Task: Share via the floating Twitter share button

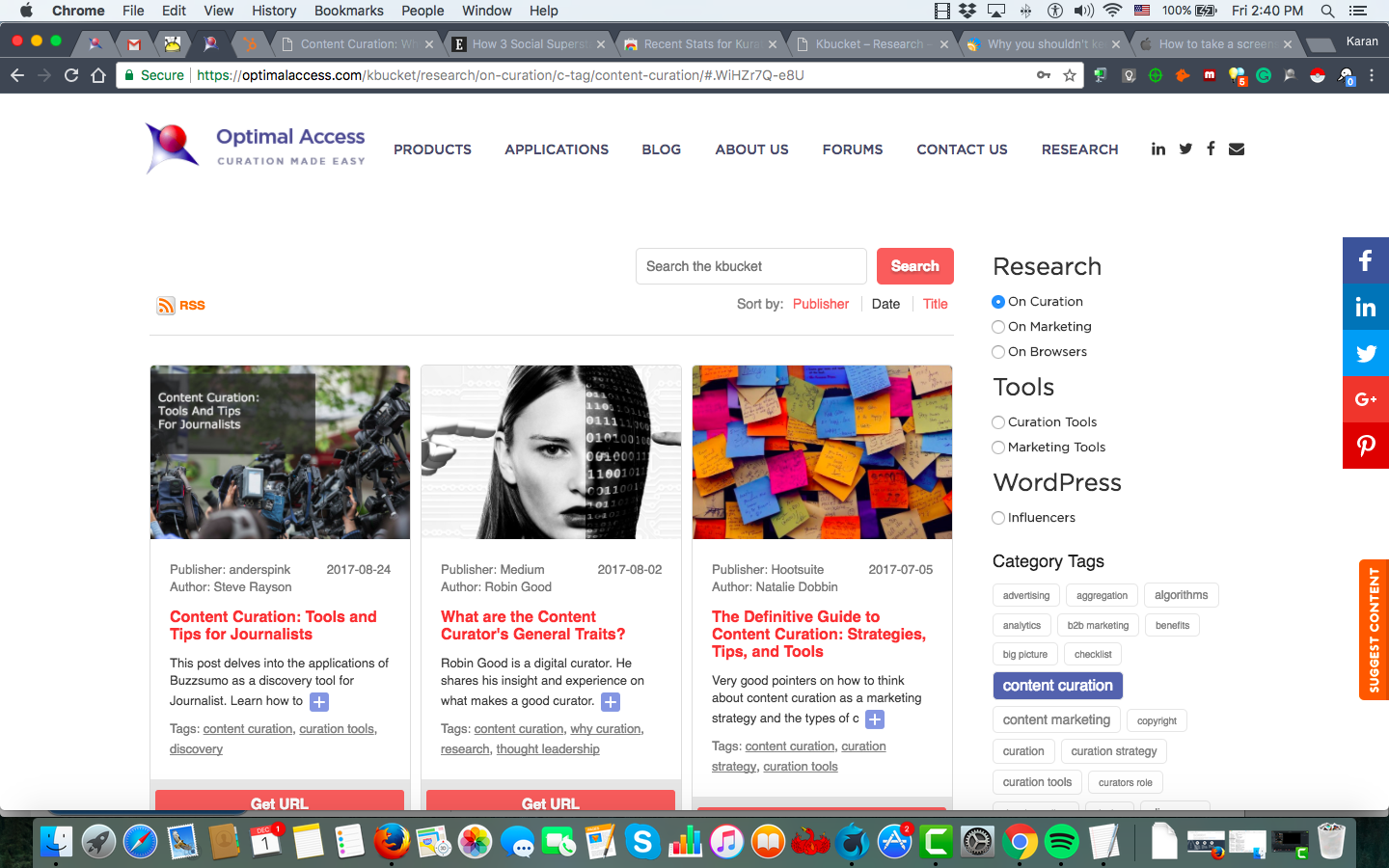Action: (1366, 353)
